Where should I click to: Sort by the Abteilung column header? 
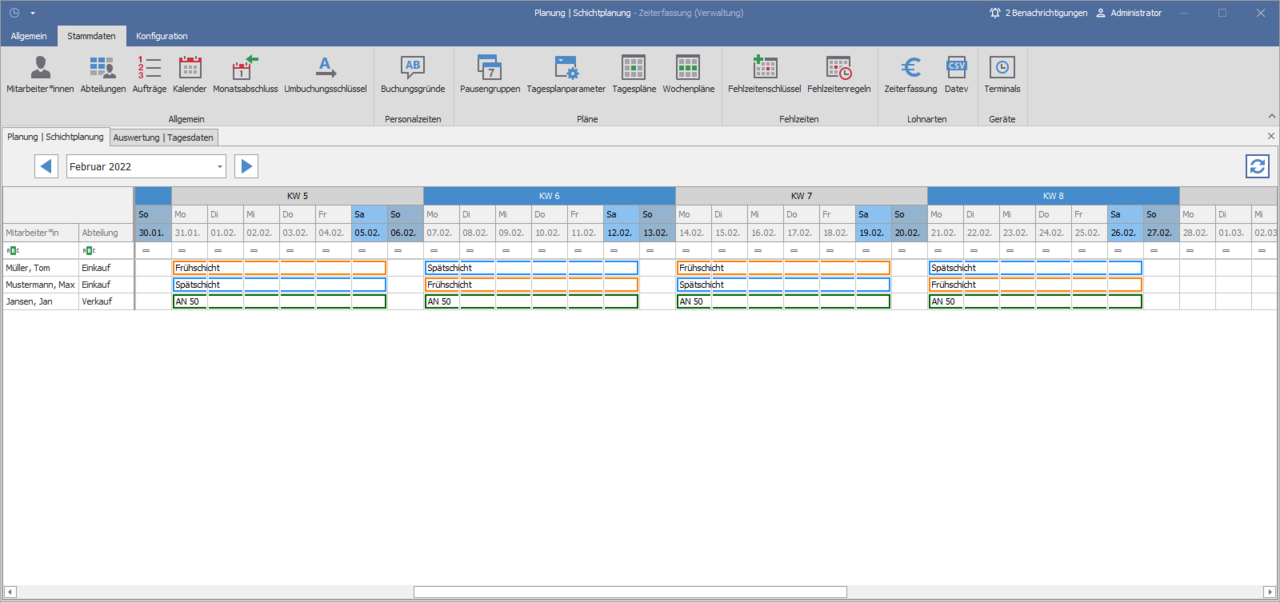tap(106, 232)
